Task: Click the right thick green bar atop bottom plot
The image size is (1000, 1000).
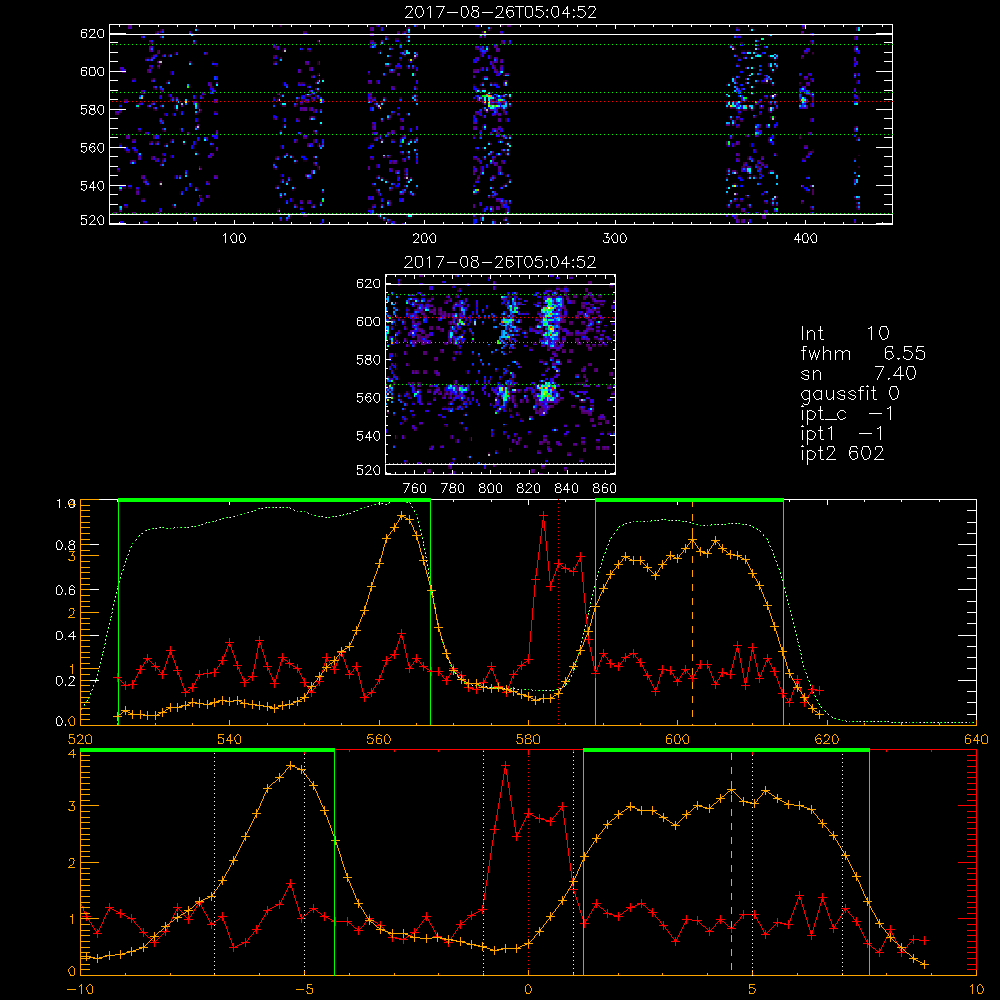Action: pyautogui.click(x=726, y=750)
